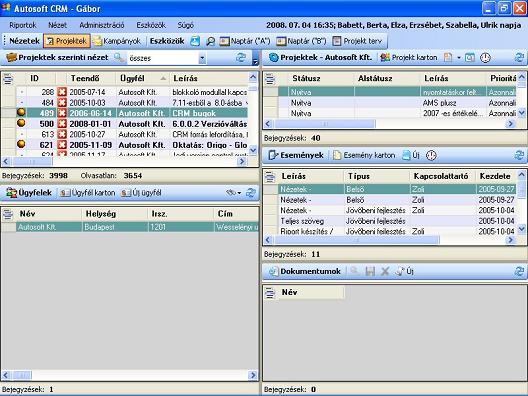The height and width of the screenshot is (396, 528).
Task: Add new document with Új
Action: (404, 271)
